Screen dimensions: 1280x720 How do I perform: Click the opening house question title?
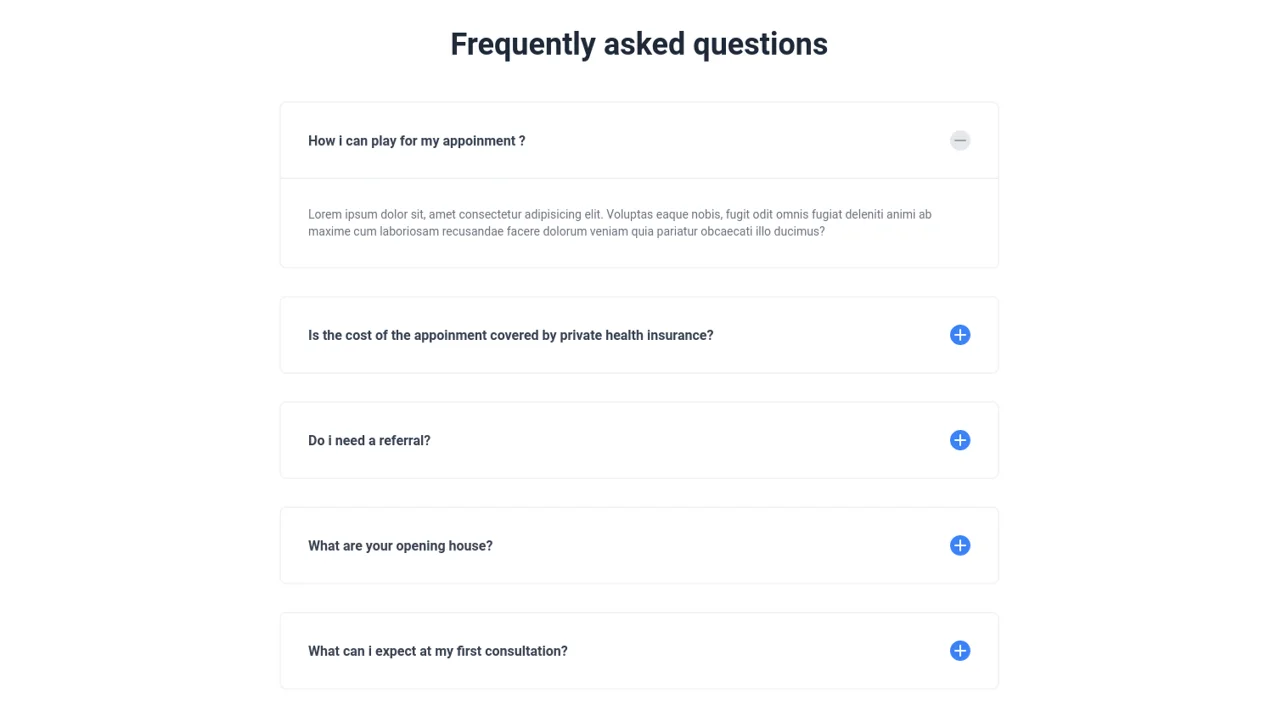tap(400, 545)
